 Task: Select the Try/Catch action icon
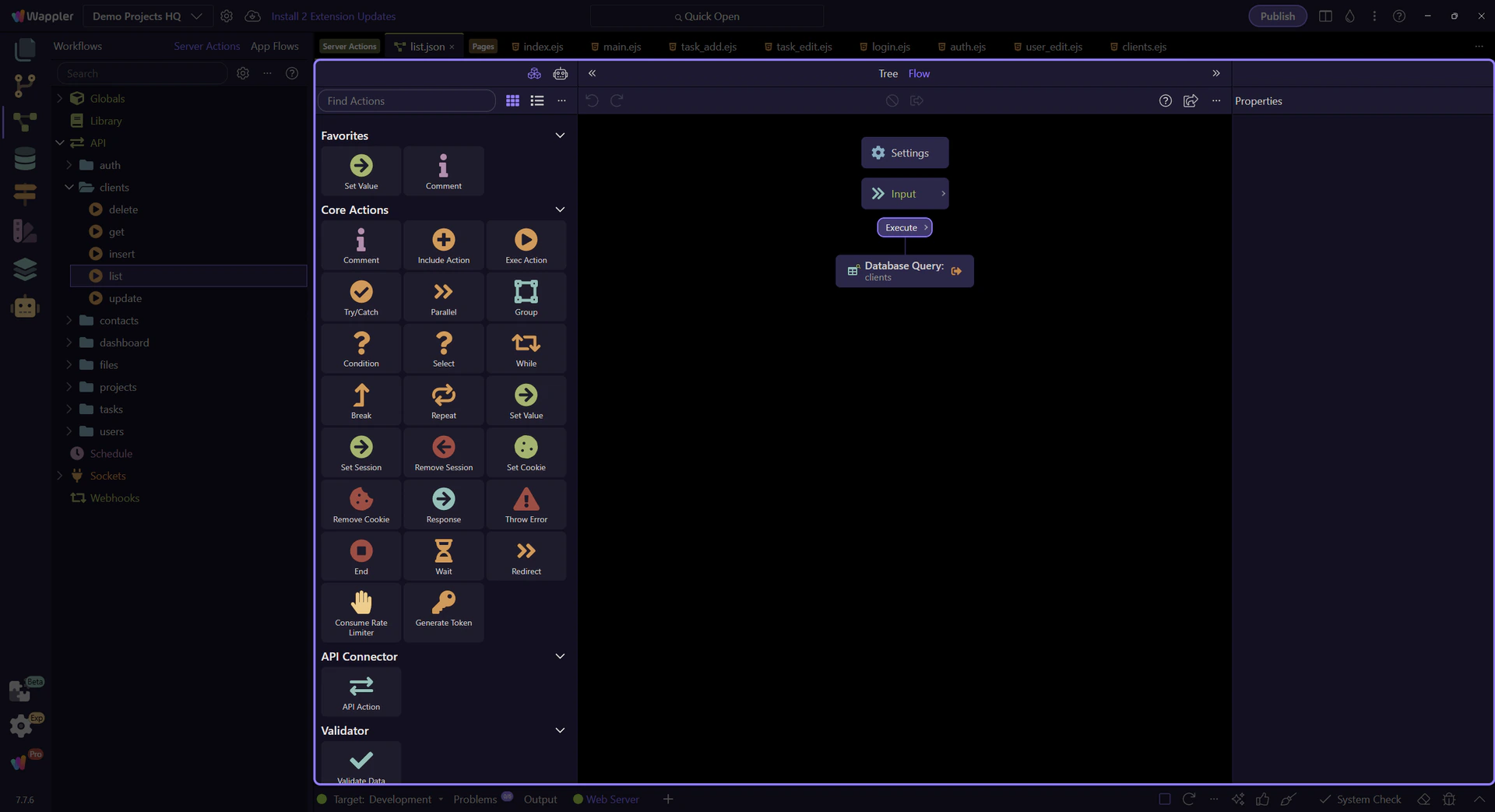click(361, 297)
